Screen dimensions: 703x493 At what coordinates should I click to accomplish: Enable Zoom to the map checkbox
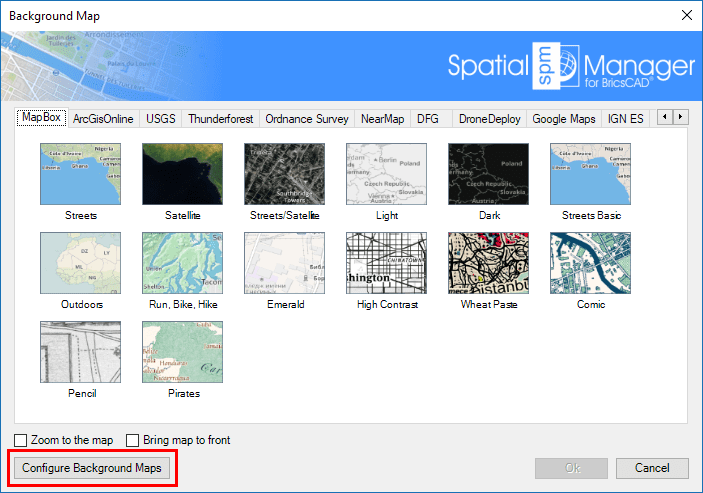coord(21,441)
